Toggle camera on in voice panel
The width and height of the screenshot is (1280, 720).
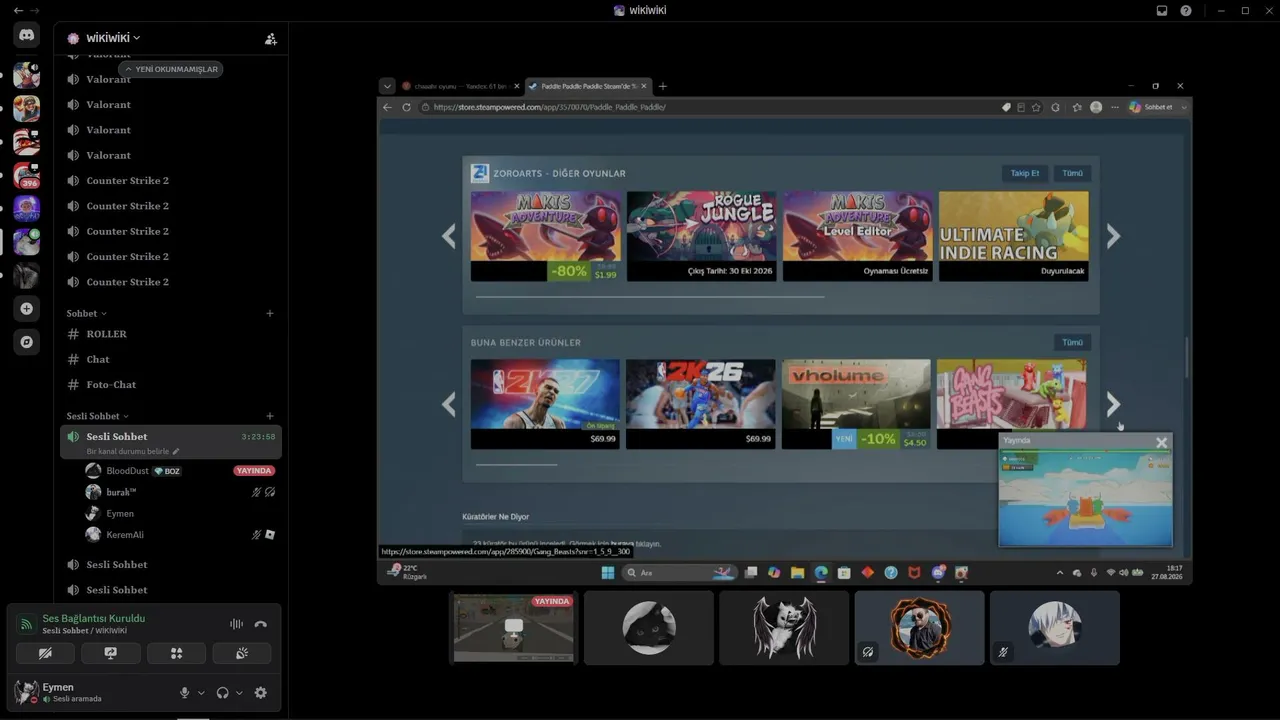(x=45, y=653)
